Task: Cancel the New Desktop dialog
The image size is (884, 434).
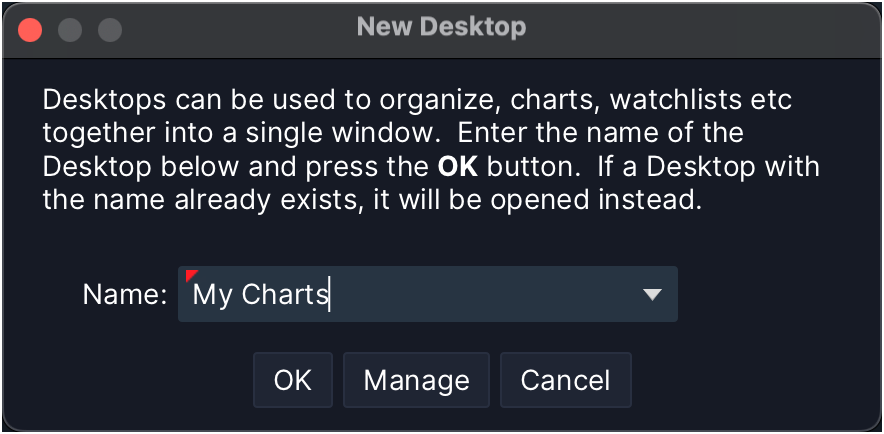Action: coord(565,380)
